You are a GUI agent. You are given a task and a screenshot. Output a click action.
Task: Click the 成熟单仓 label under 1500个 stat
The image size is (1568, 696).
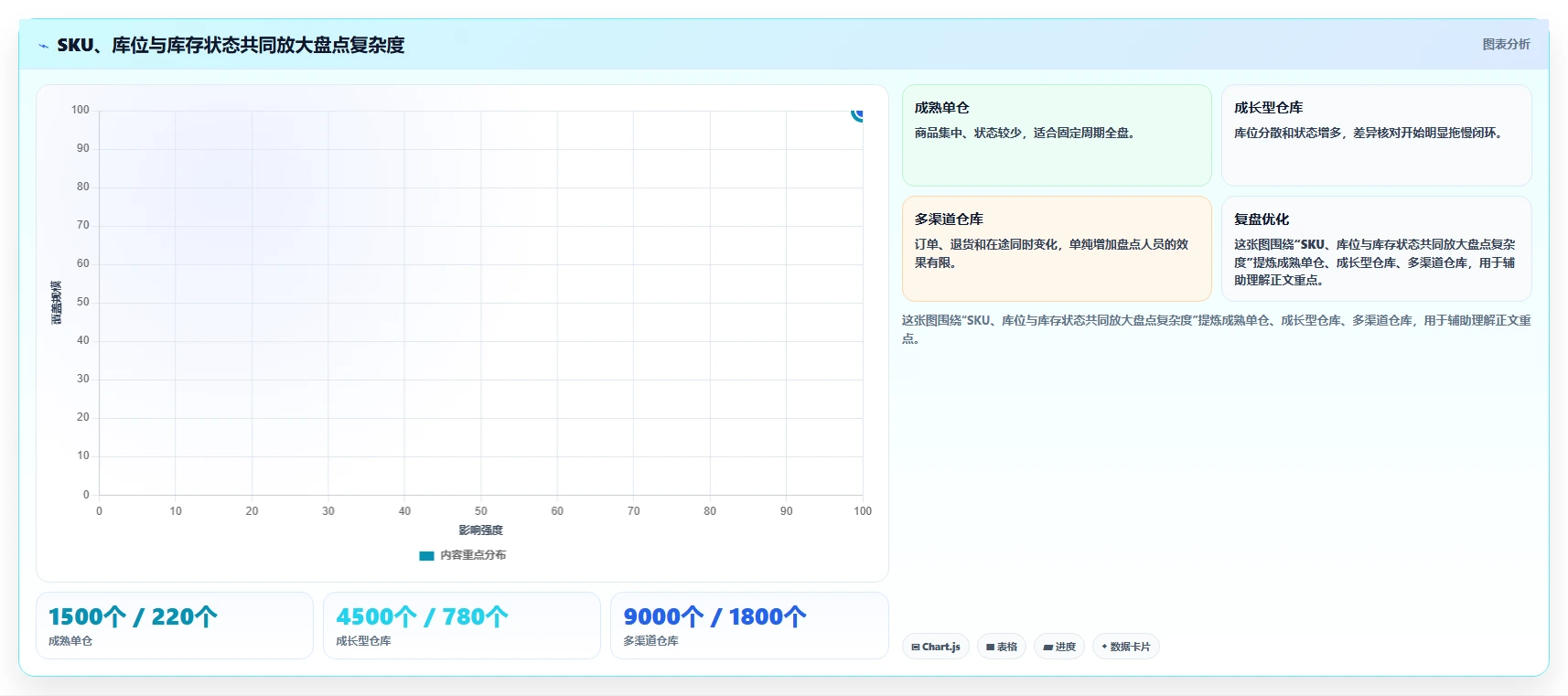[x=70, y=641]
